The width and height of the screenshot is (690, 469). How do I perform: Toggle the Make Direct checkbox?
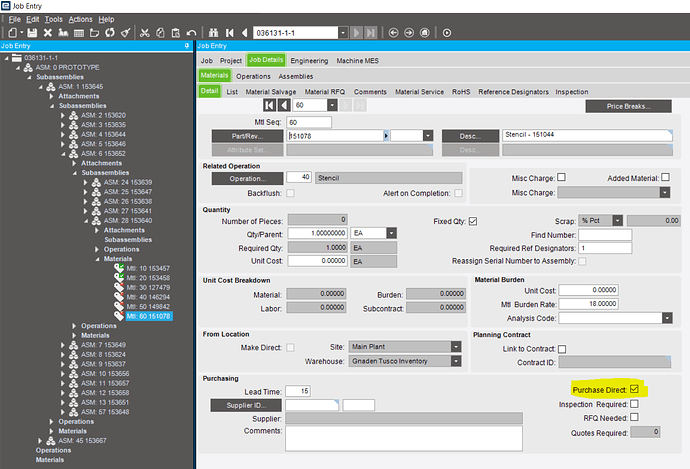290,348
